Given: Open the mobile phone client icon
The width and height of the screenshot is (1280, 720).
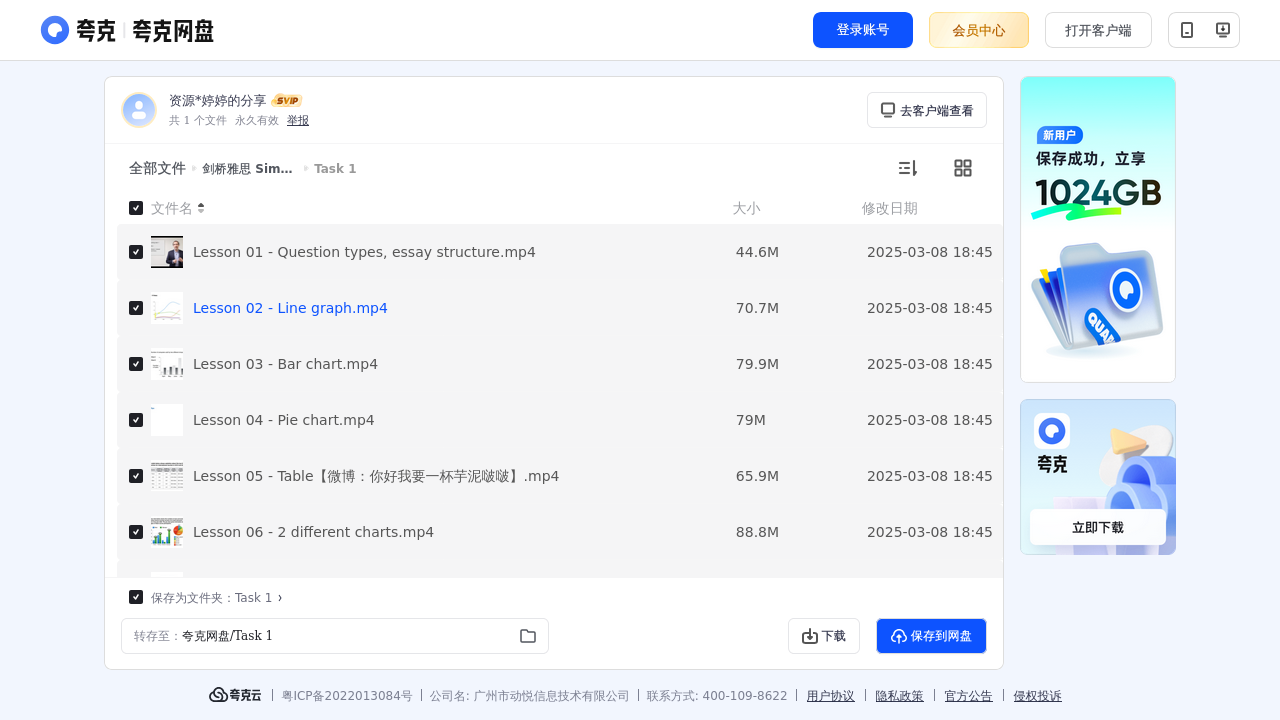Looking at the screenshot, I should click(1187, 30).
